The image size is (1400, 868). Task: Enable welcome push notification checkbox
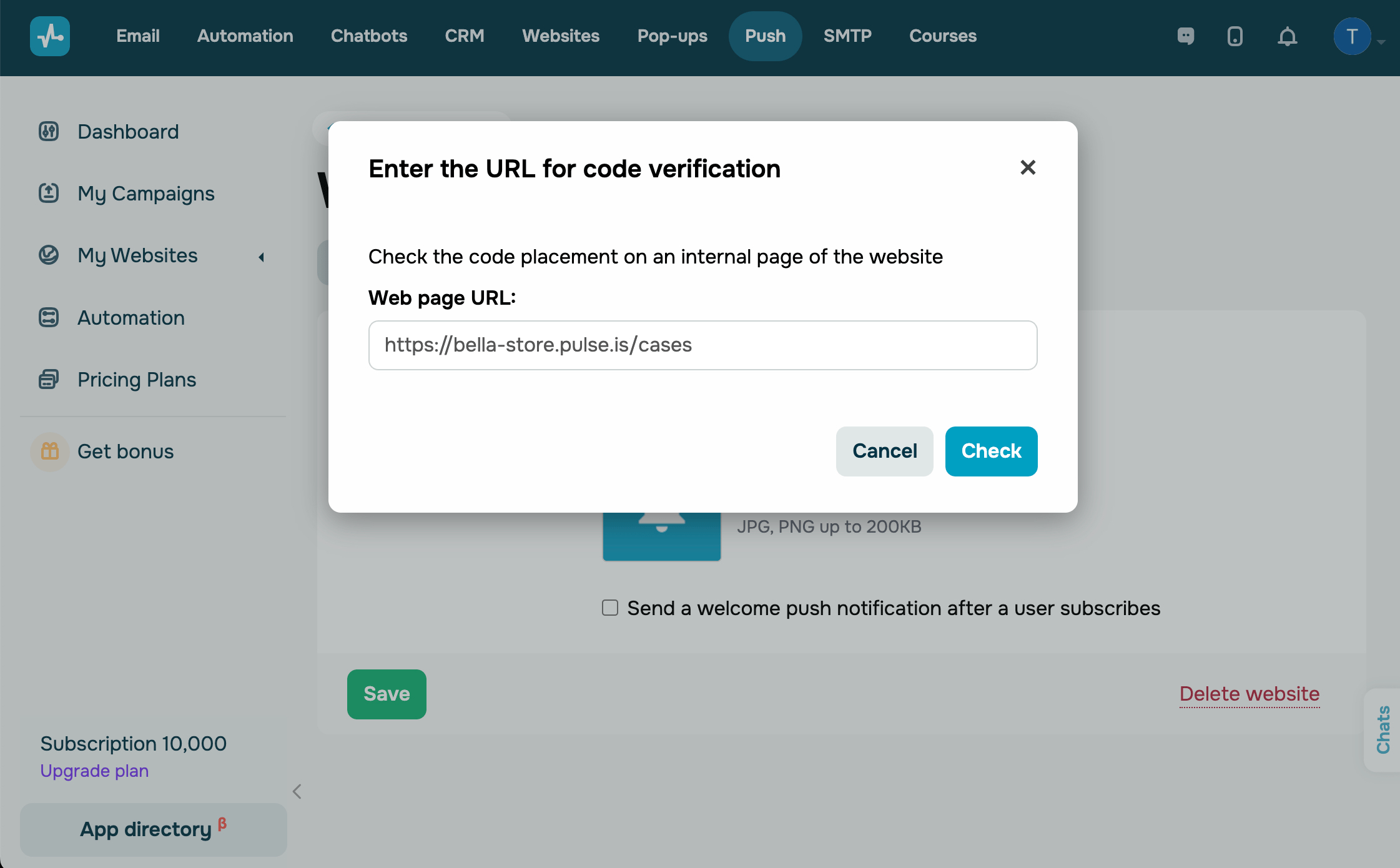[x=610, y=608]
